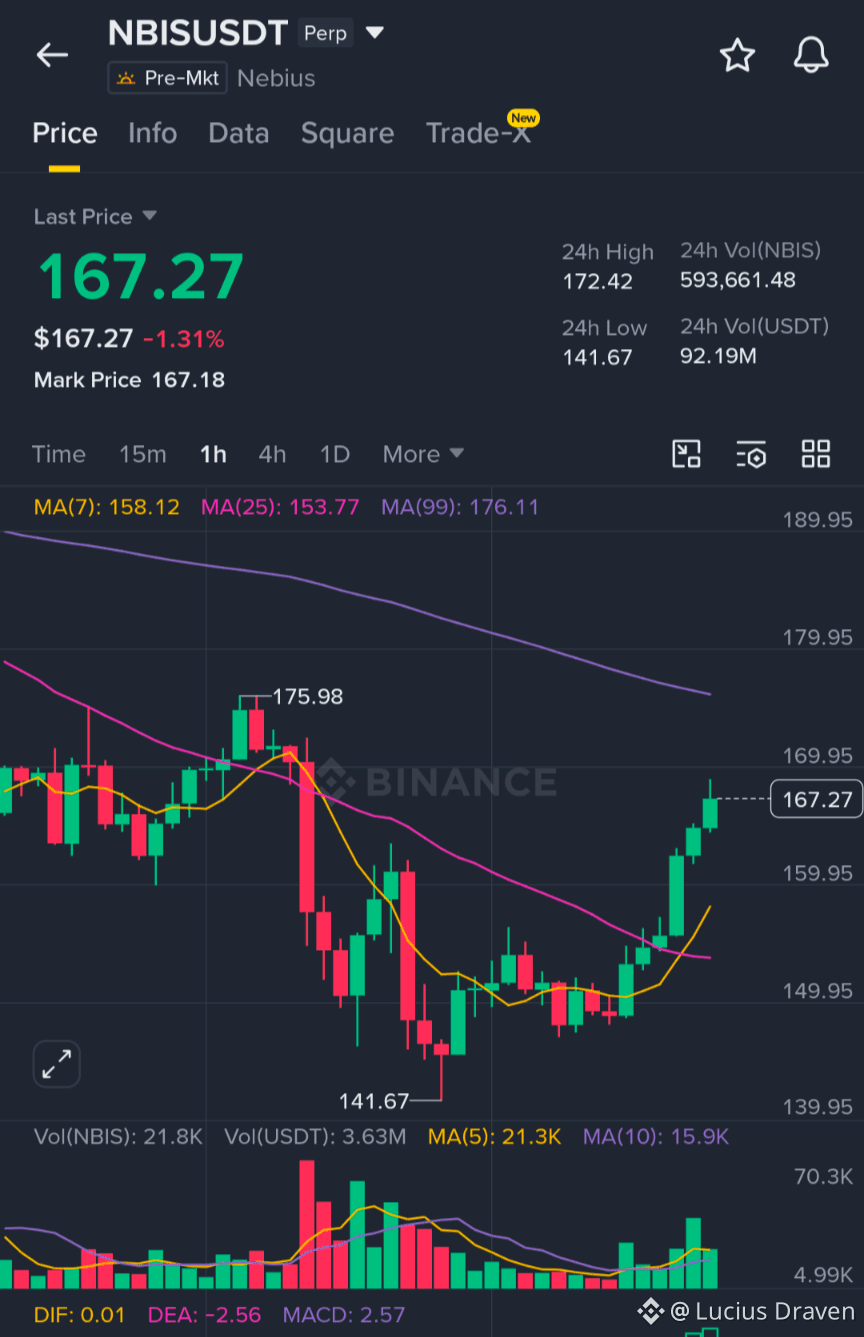Image resolution: width=864 pixels, height=1337 pixels.
Task: Open the chart drawing tools icon
Action: [x=686, y=454]
